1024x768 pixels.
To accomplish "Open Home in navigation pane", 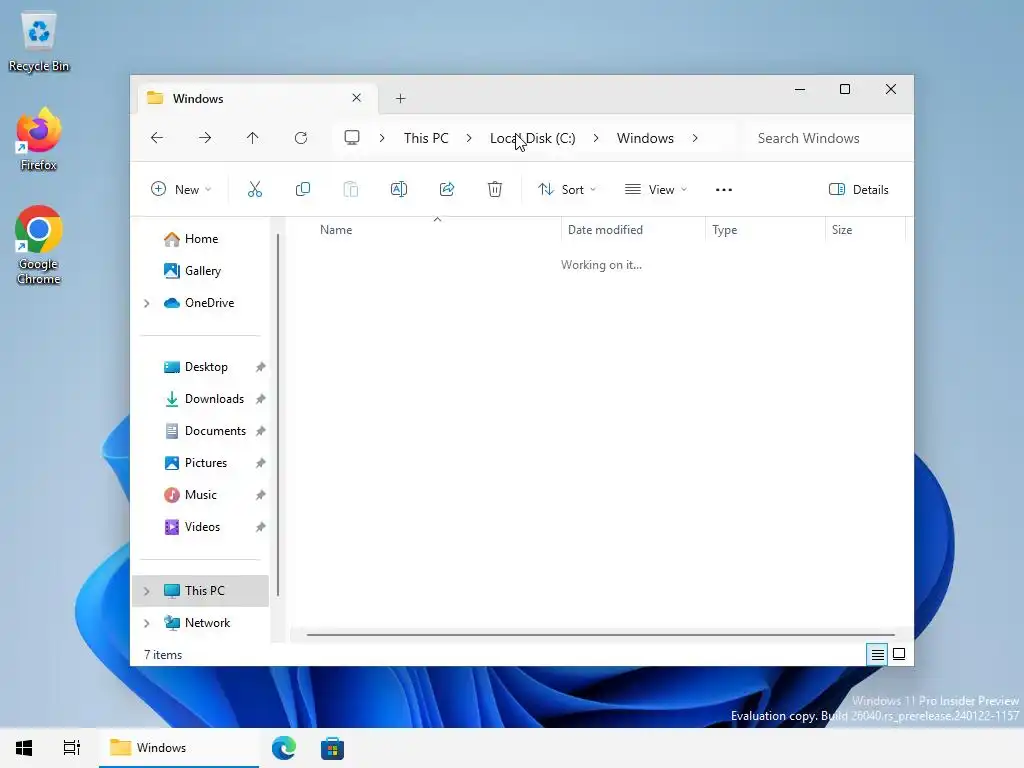I will (201, 239).
